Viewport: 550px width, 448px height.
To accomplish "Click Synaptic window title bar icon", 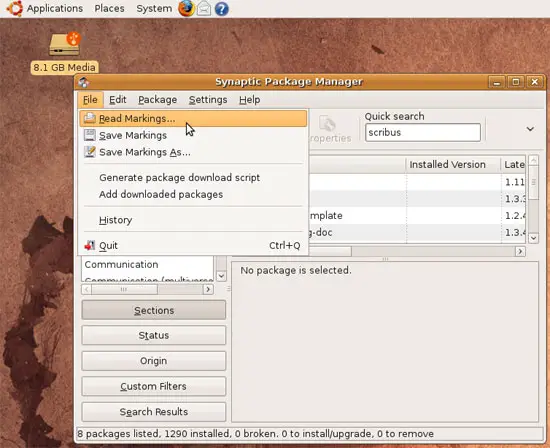I will point(83,82).
